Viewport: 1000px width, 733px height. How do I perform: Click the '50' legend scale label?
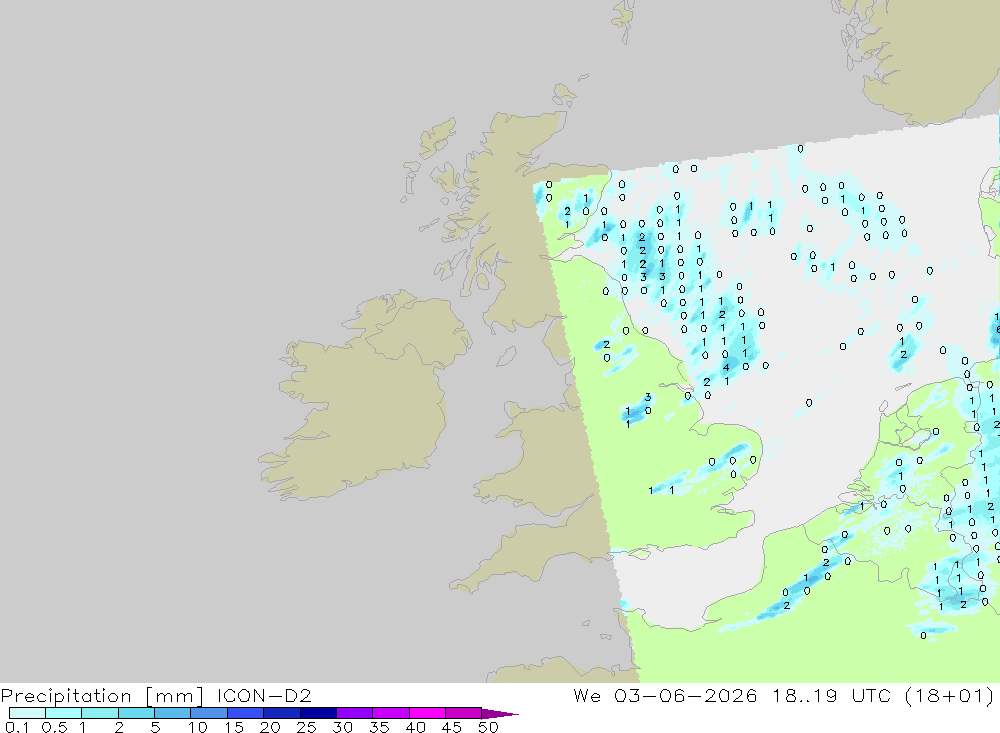(x=488, y=727)
